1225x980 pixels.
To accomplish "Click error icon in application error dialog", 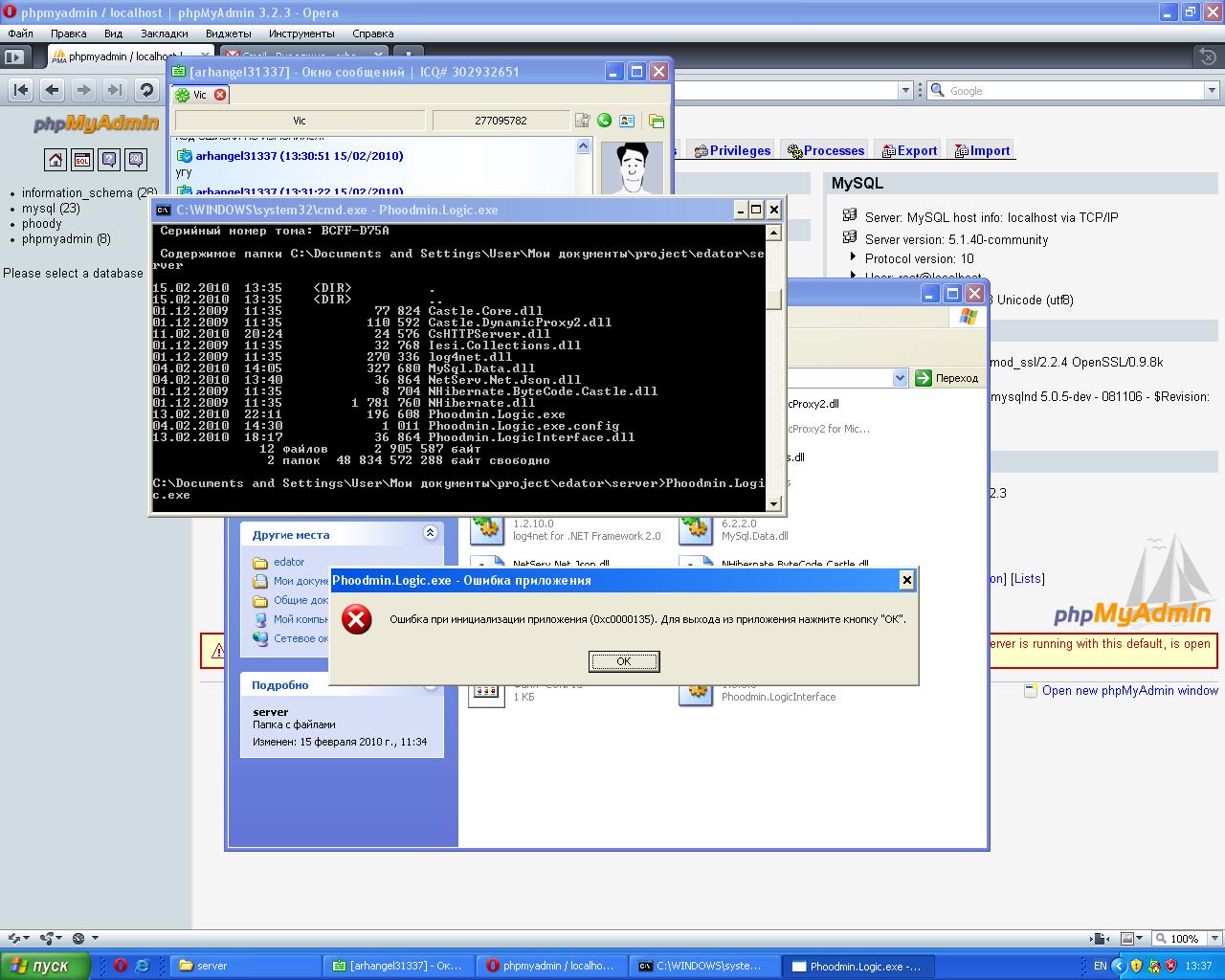I will point(357,619).
